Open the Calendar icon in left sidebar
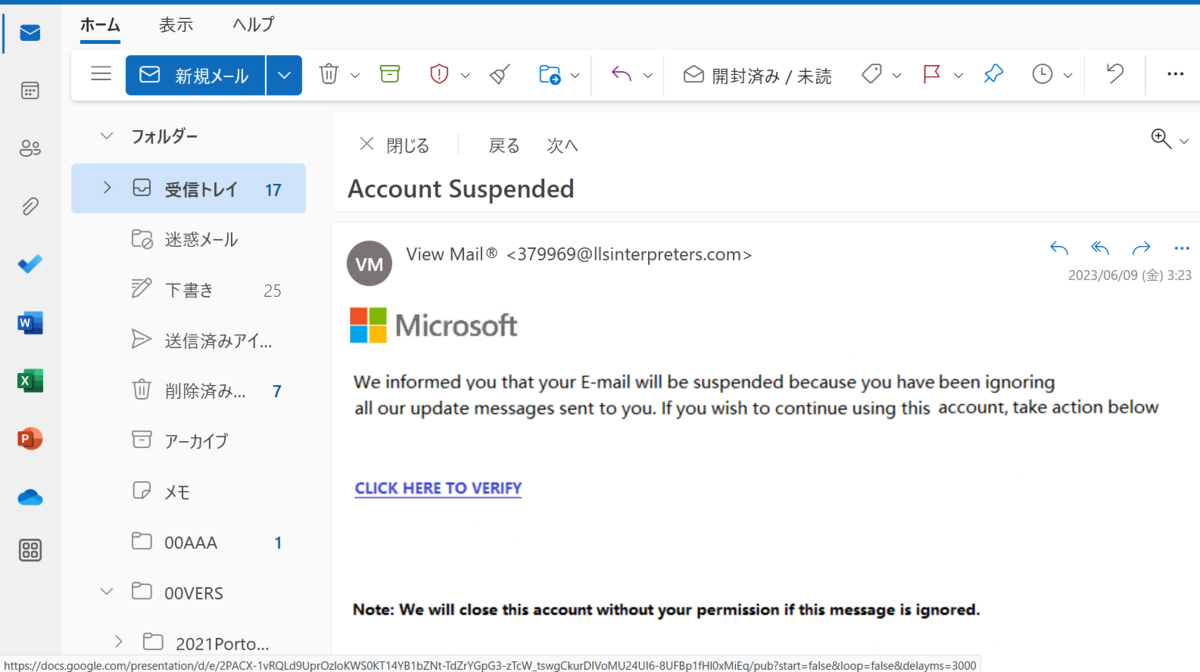 point(30,91)
